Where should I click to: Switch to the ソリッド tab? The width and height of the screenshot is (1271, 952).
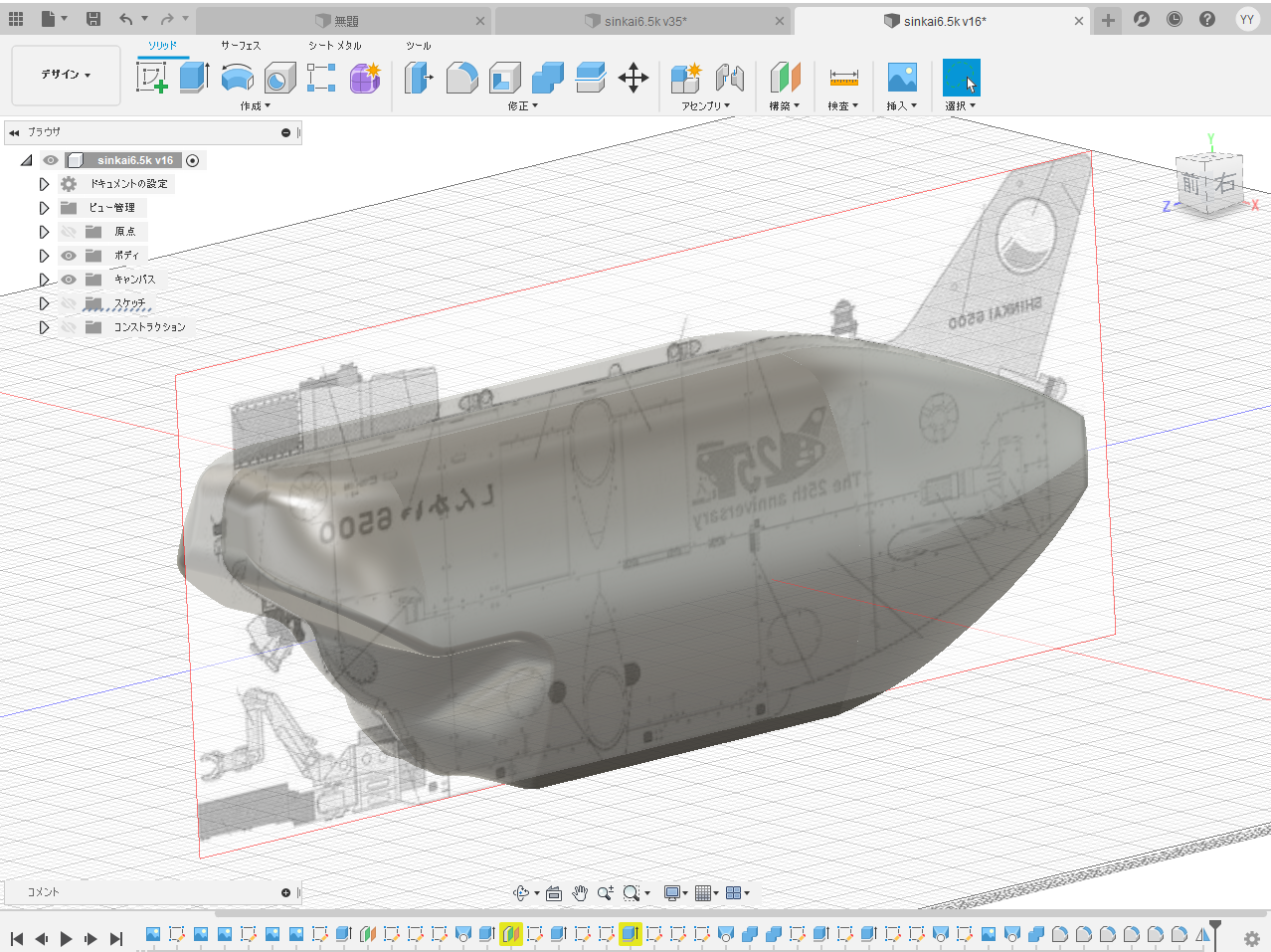tap(162, 46)
